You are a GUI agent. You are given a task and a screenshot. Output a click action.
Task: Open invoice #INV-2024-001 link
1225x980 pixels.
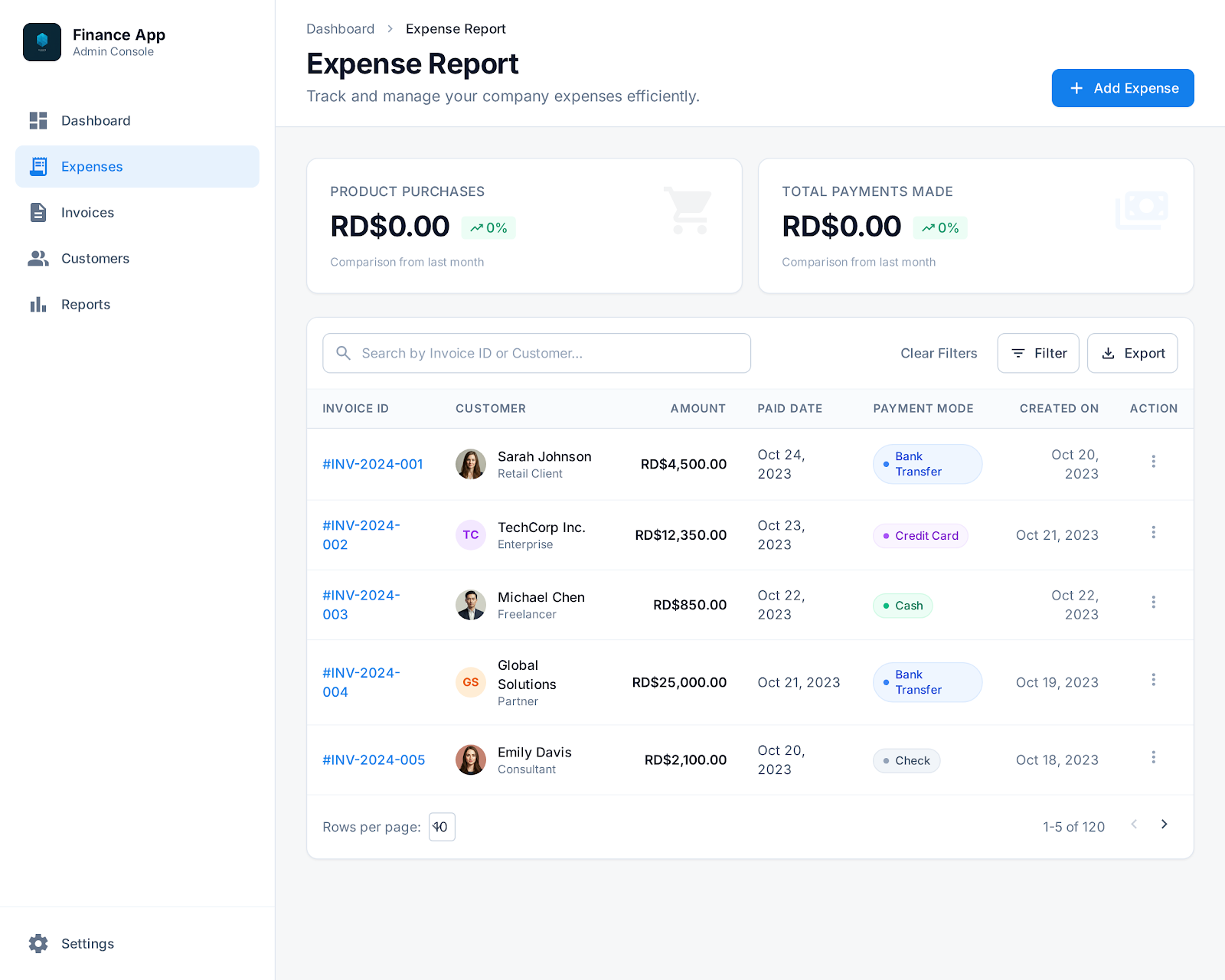point(373,464)
